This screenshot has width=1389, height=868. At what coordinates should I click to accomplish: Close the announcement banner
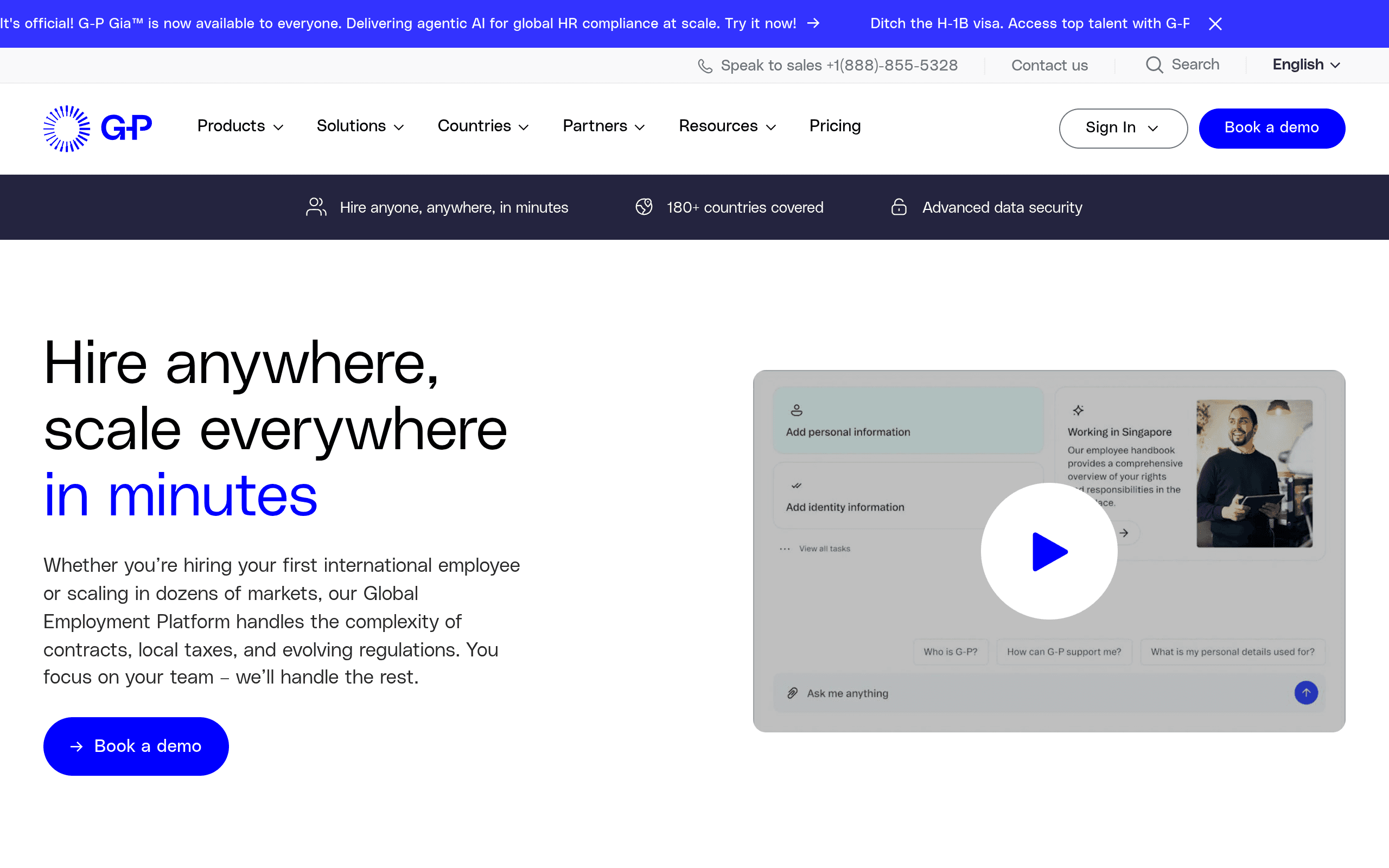[1215, 23]
